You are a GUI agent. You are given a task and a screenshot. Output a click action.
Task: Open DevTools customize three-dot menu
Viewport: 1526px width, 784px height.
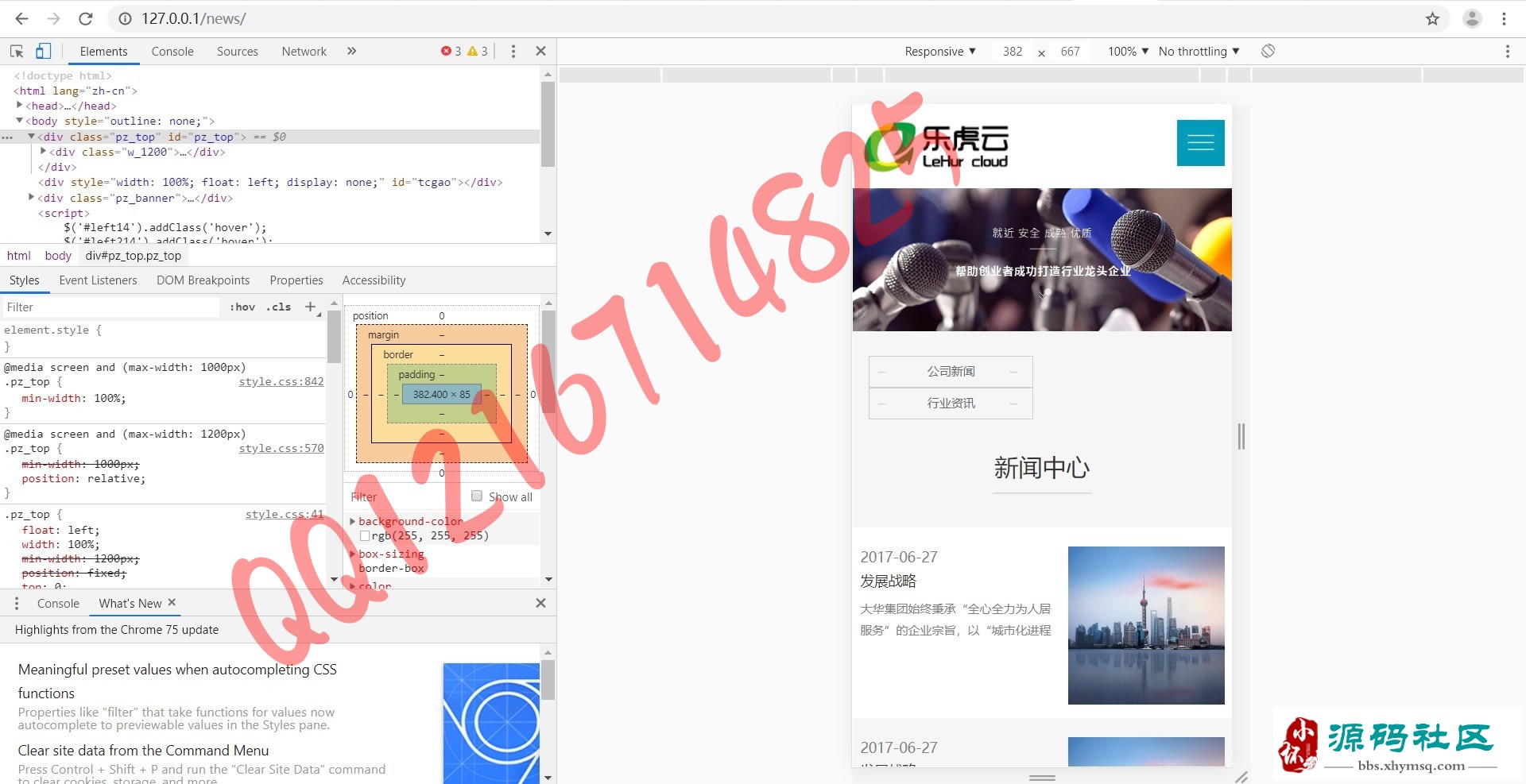click(513, 52)
